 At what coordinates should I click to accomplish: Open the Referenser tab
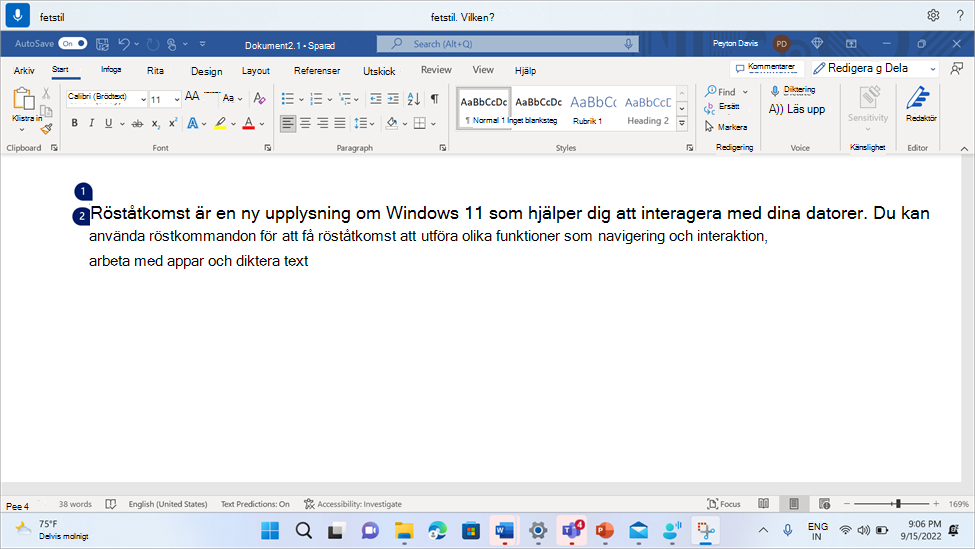coord(317,71)
